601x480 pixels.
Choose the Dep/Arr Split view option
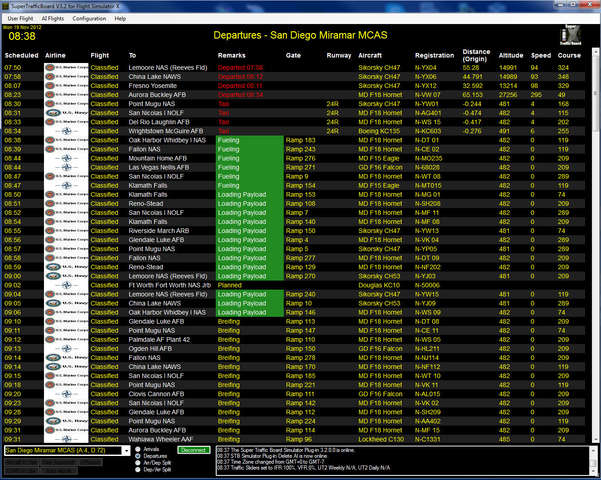pos(138,470)
